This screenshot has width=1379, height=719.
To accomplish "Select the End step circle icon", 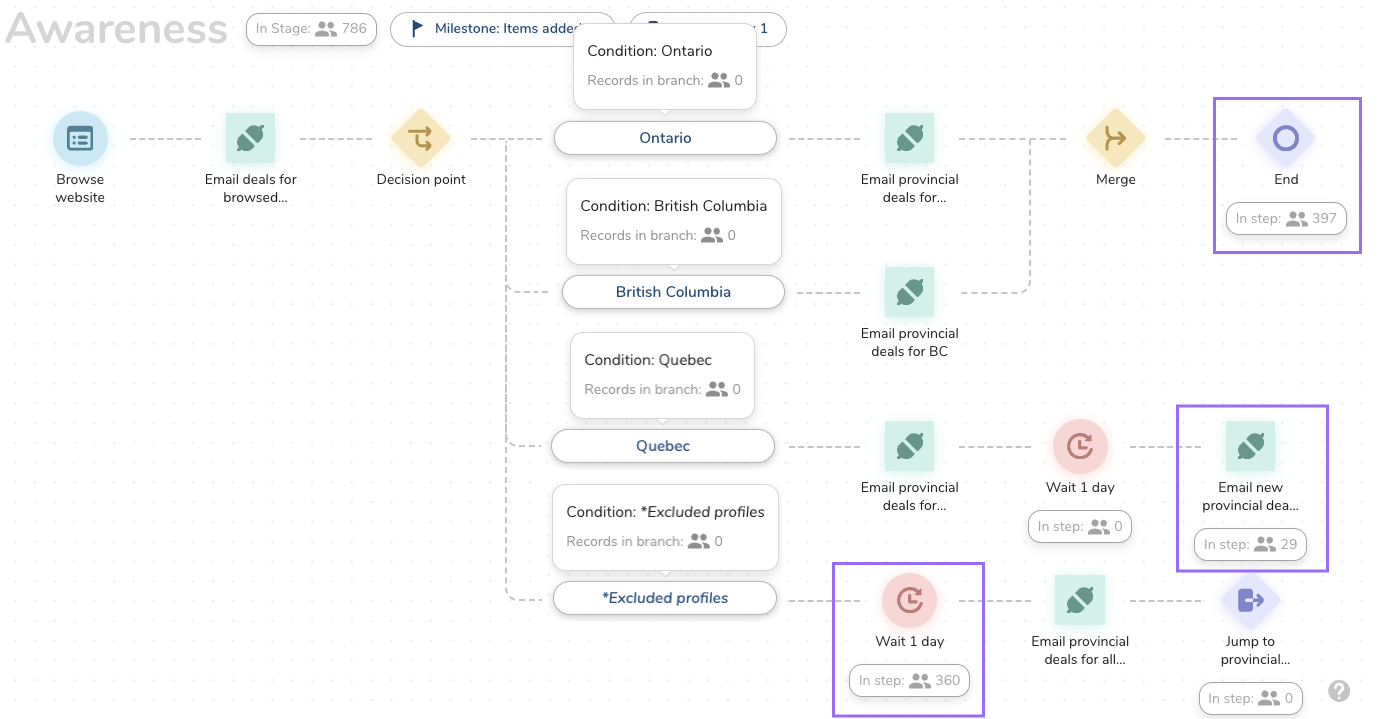I will 1285,138.
